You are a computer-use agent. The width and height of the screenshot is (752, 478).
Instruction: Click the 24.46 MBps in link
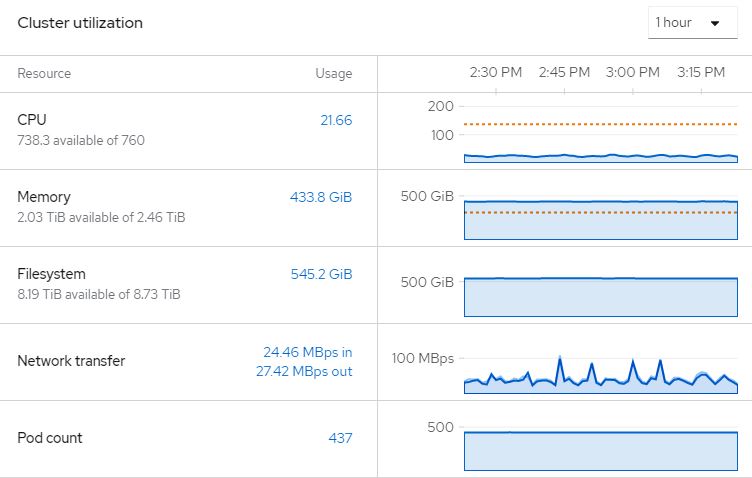[x=307, y=352]
